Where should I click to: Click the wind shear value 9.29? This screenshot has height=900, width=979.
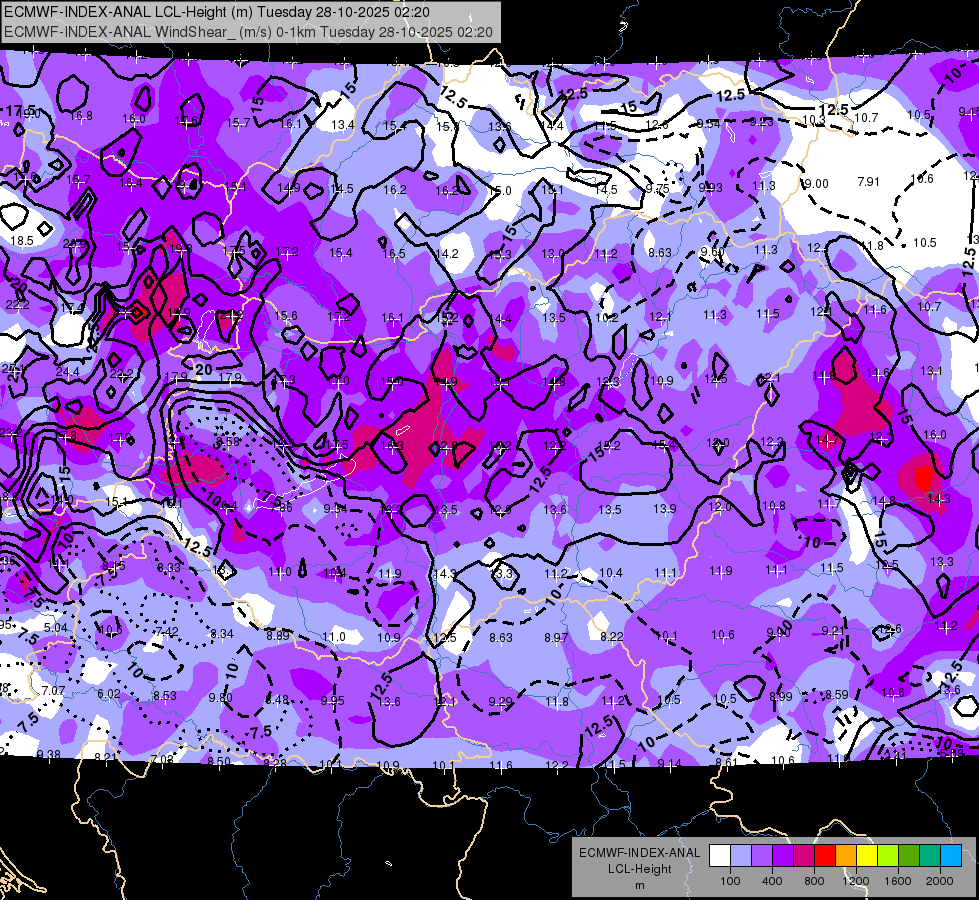pos(500,702)
